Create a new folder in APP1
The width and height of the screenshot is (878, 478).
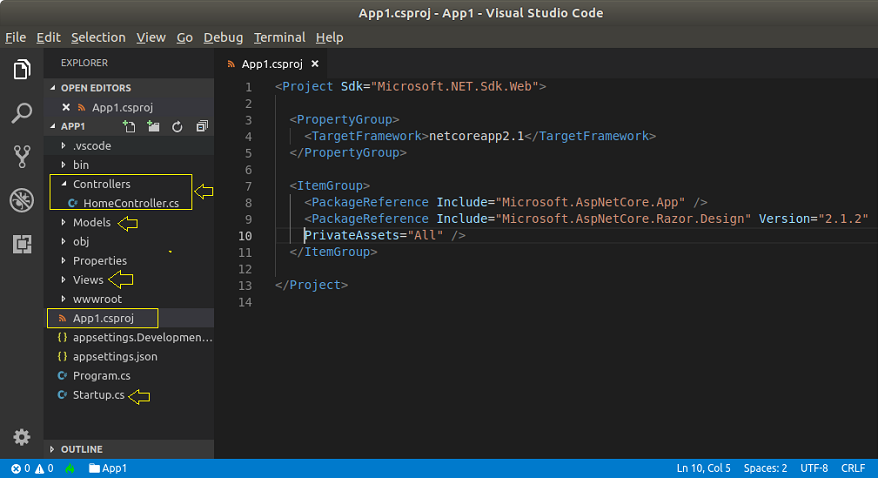point(153,126)
